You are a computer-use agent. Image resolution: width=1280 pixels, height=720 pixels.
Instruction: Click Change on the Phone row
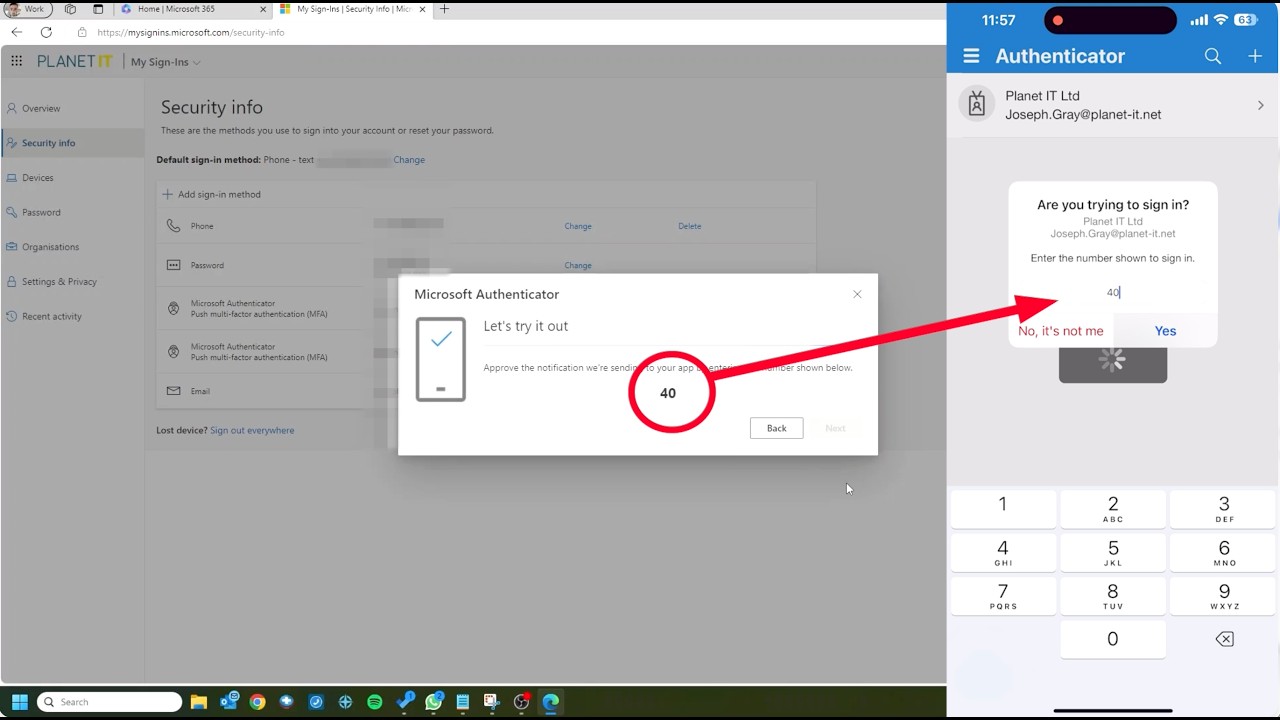pyautogui.click(x=578, y=226)
